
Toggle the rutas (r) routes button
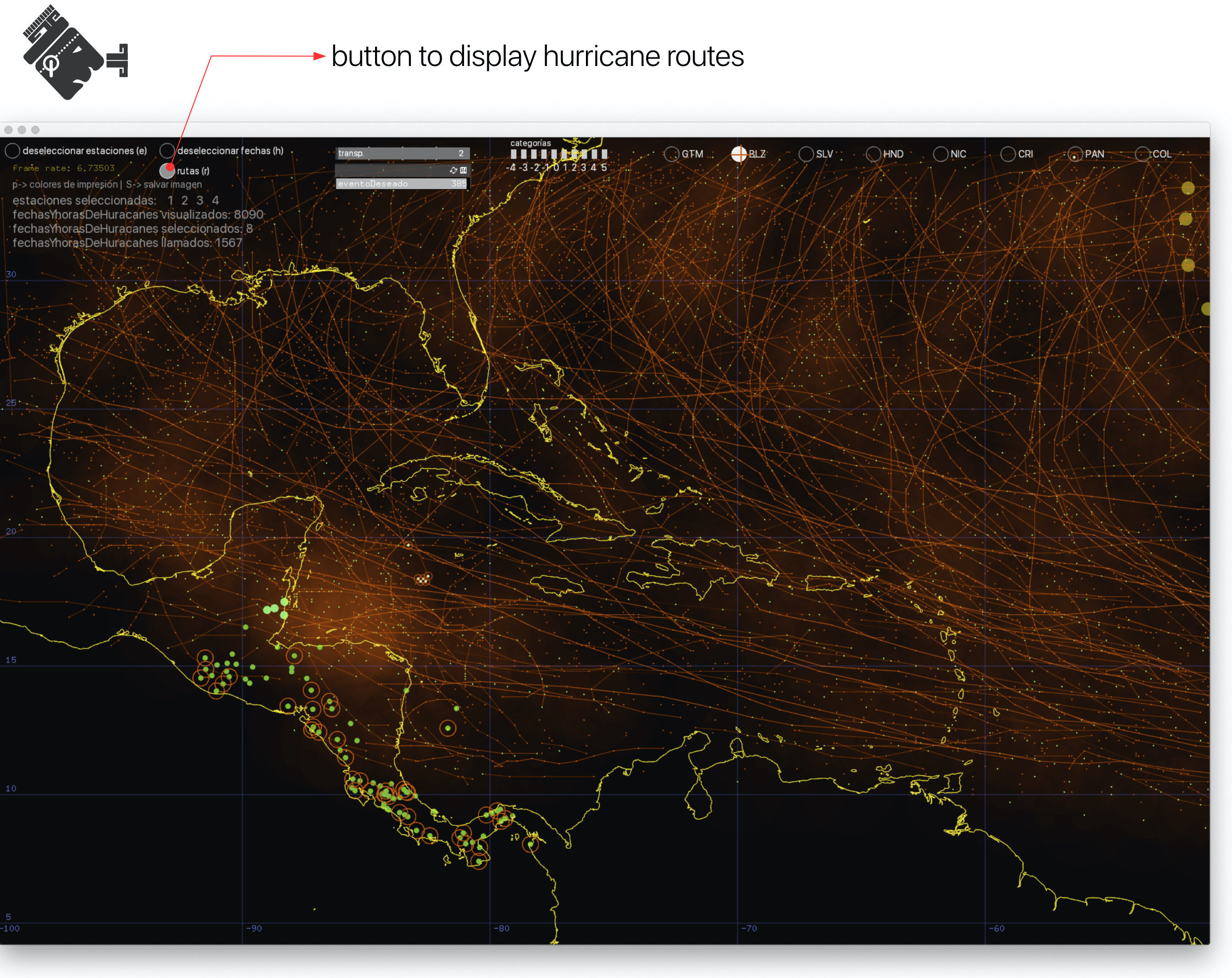coord(167,171)
